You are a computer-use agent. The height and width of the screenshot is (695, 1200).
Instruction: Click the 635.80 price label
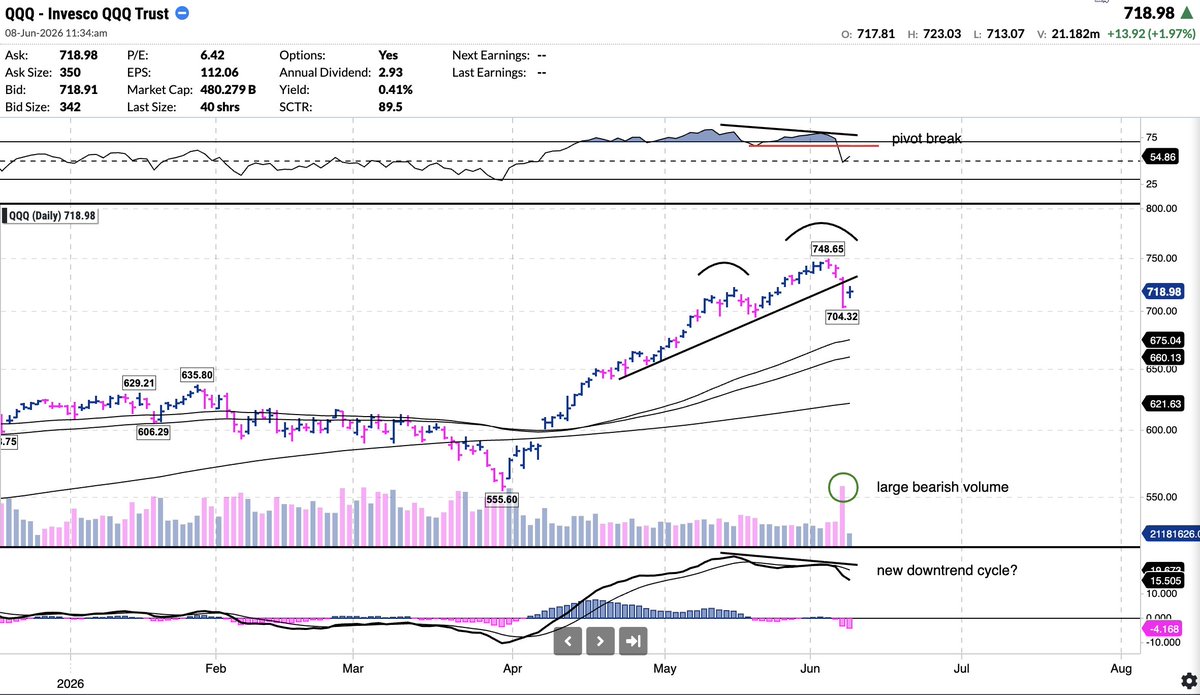click(x=196, y=376)
